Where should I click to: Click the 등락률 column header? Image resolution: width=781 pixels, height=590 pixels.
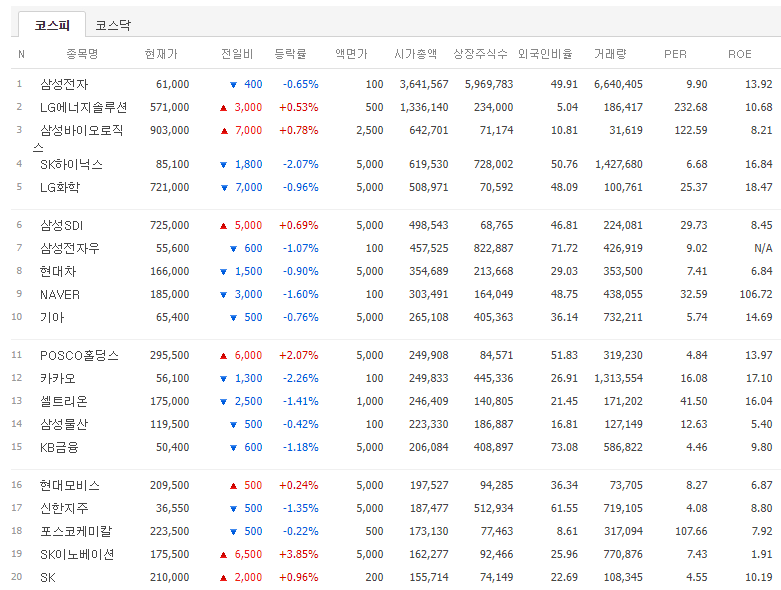[x=290, y=54]
